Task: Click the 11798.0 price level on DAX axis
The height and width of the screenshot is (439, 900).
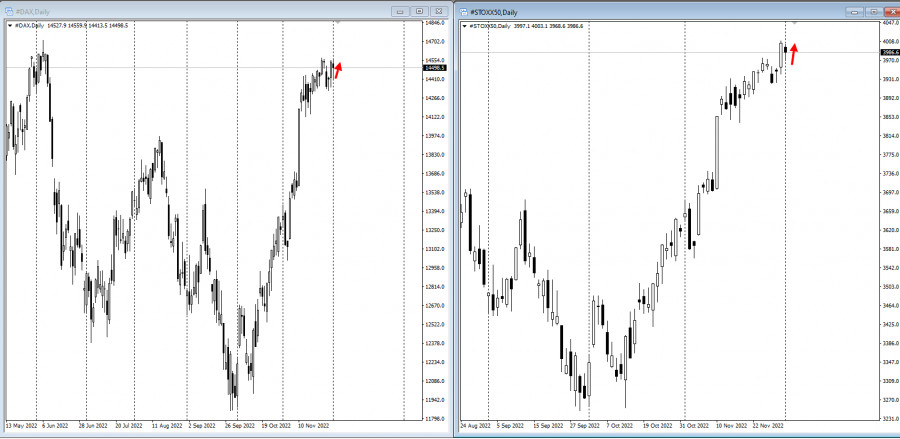Action: coord(435,419)
